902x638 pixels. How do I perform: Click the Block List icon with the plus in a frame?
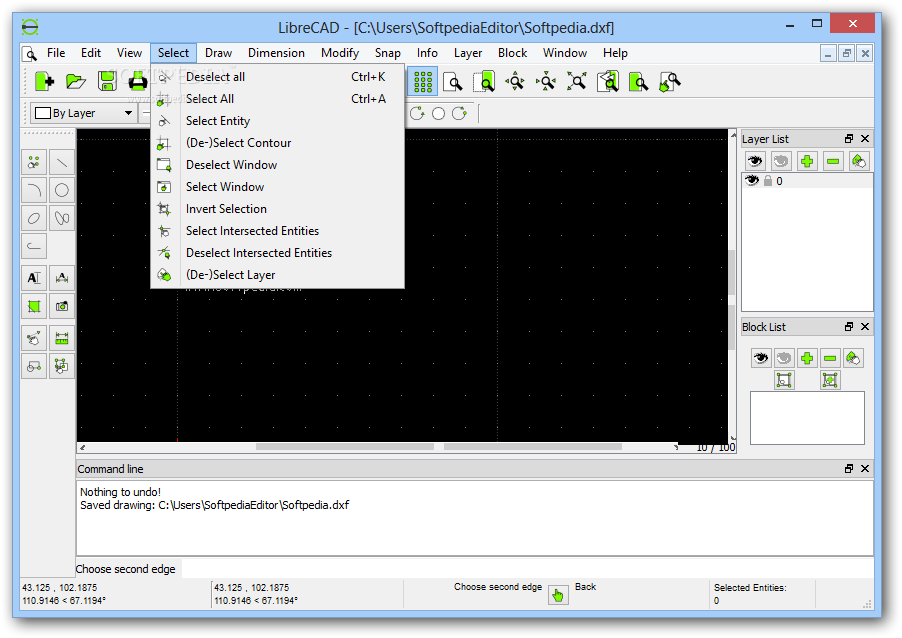click(x=830, y=380)
